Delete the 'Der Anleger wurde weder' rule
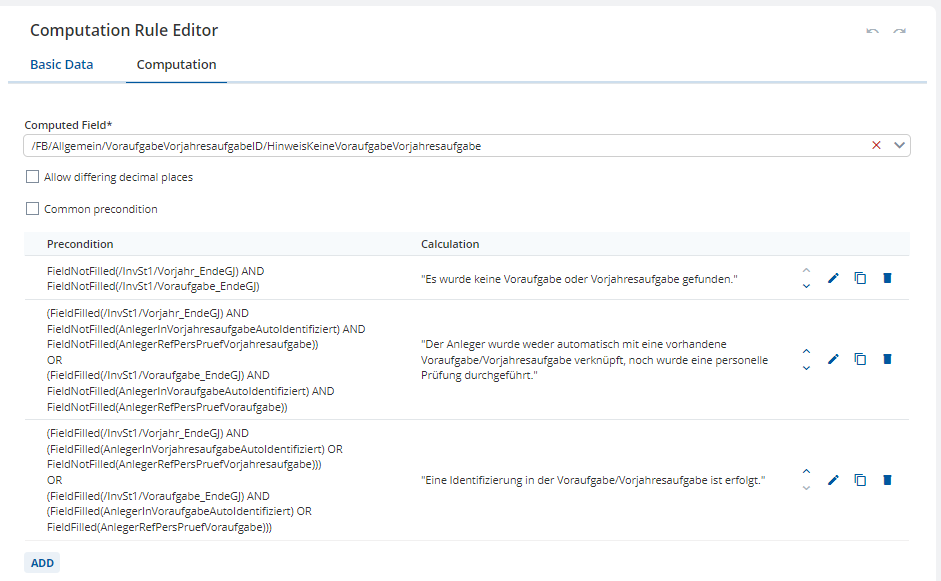941x581 pixels. [x=887, y=359]
